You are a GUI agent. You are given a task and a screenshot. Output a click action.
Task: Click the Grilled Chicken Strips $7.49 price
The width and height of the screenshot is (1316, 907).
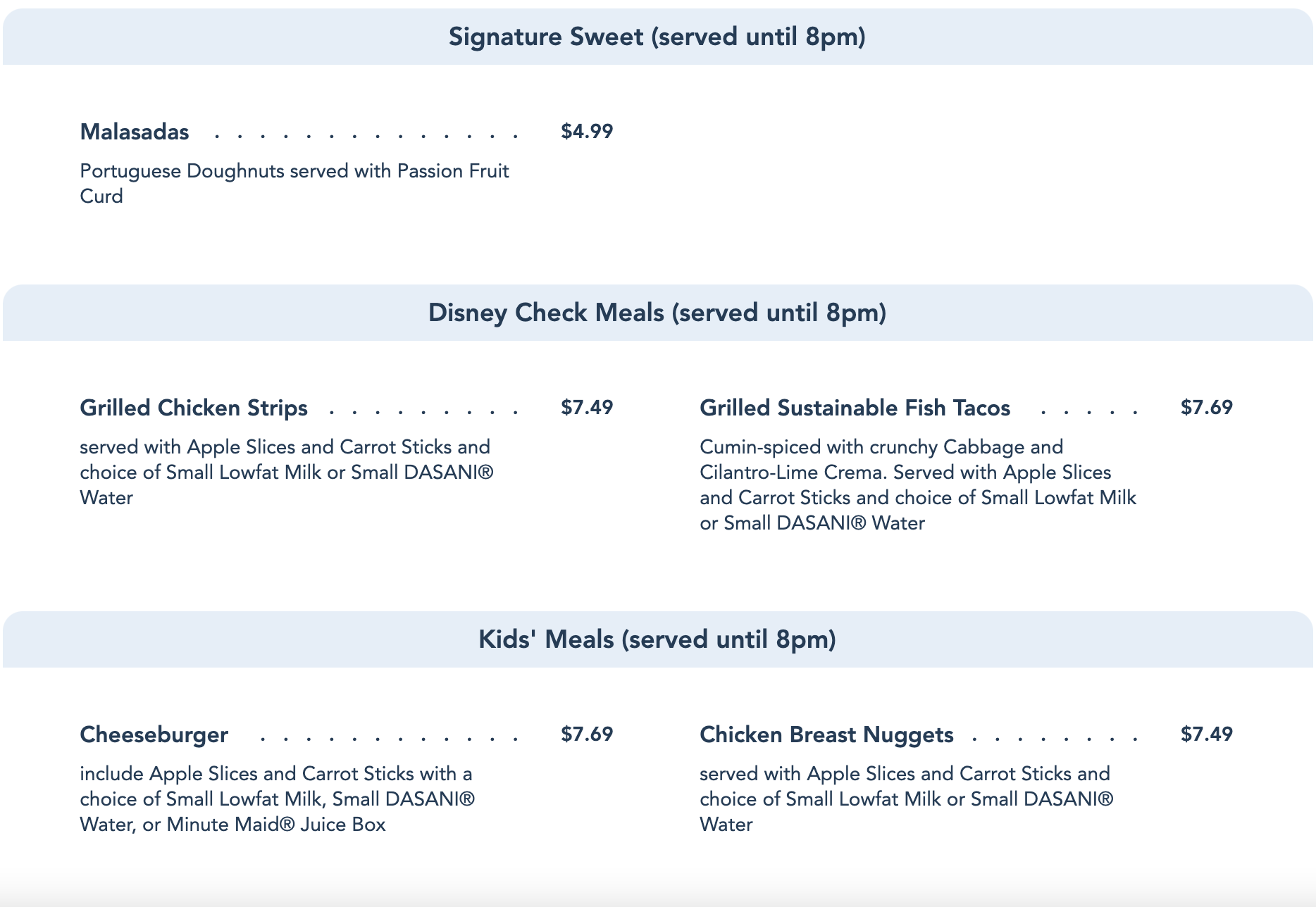(x=587, y=407)
